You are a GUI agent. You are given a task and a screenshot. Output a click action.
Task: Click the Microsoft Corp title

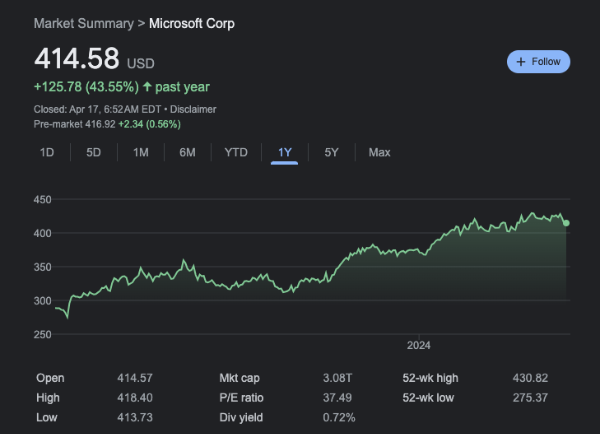(x=192, y=23)
